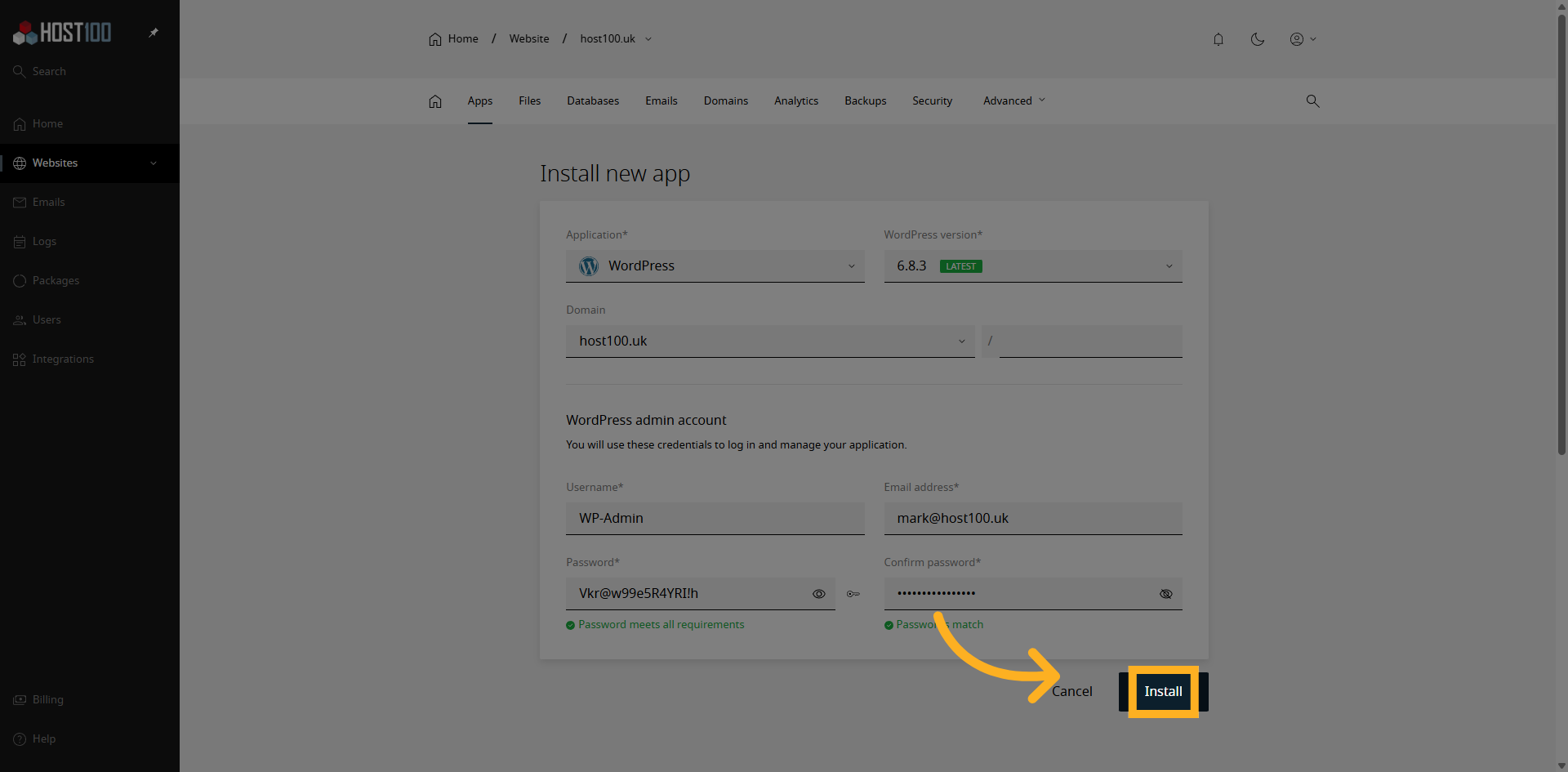Click the search icon in the tab bar
1568x772 pixels.
(x=1312, y=101)
